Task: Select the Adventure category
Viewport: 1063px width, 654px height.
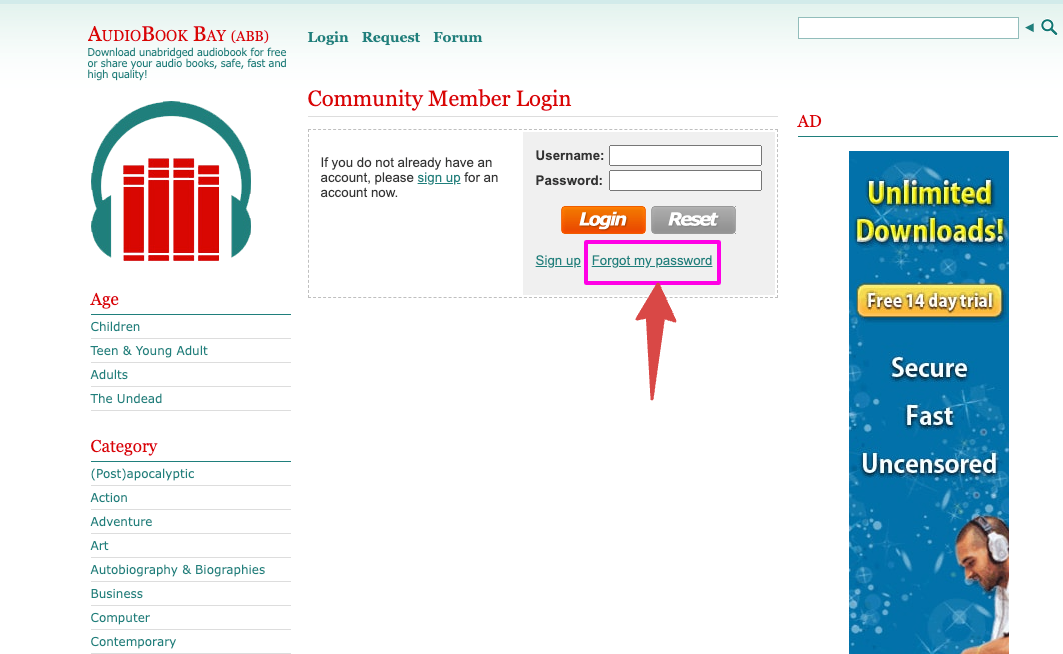Action: pyautogui.click(x=121, y=522)
